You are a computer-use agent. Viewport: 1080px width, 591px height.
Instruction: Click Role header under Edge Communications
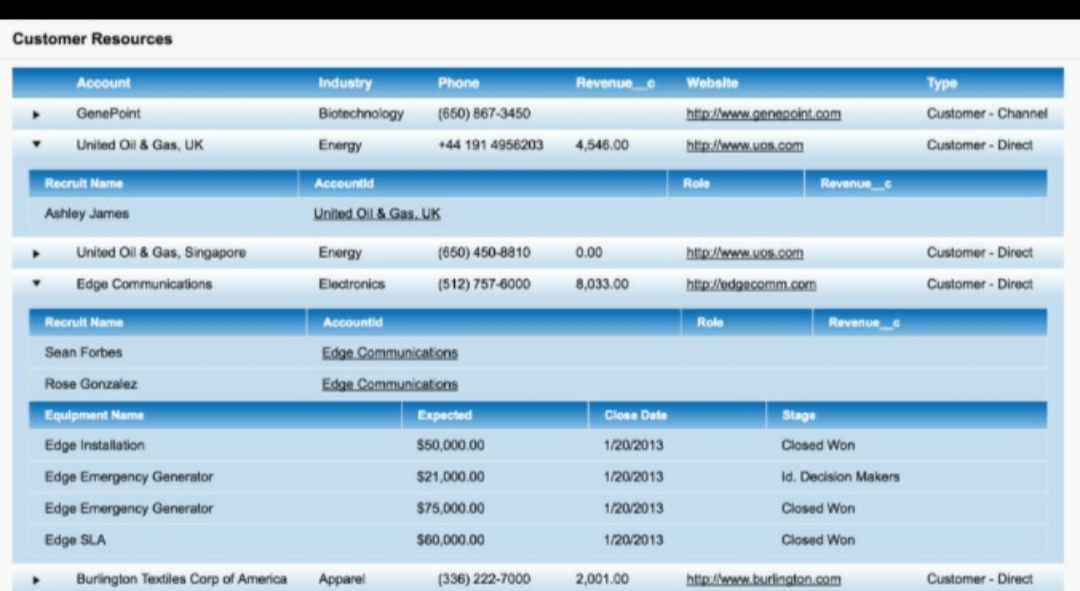(709, 322)
